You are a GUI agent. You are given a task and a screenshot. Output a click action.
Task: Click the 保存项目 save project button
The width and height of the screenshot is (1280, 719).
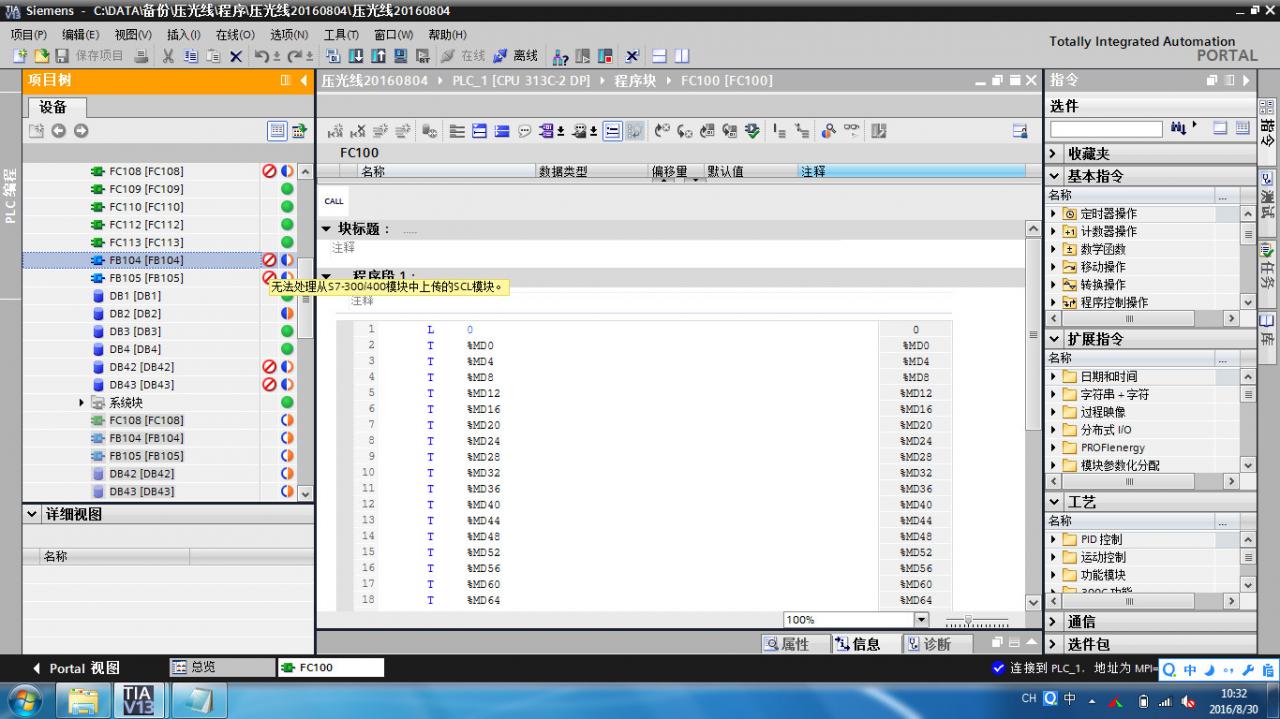click(x=90, y=56)
